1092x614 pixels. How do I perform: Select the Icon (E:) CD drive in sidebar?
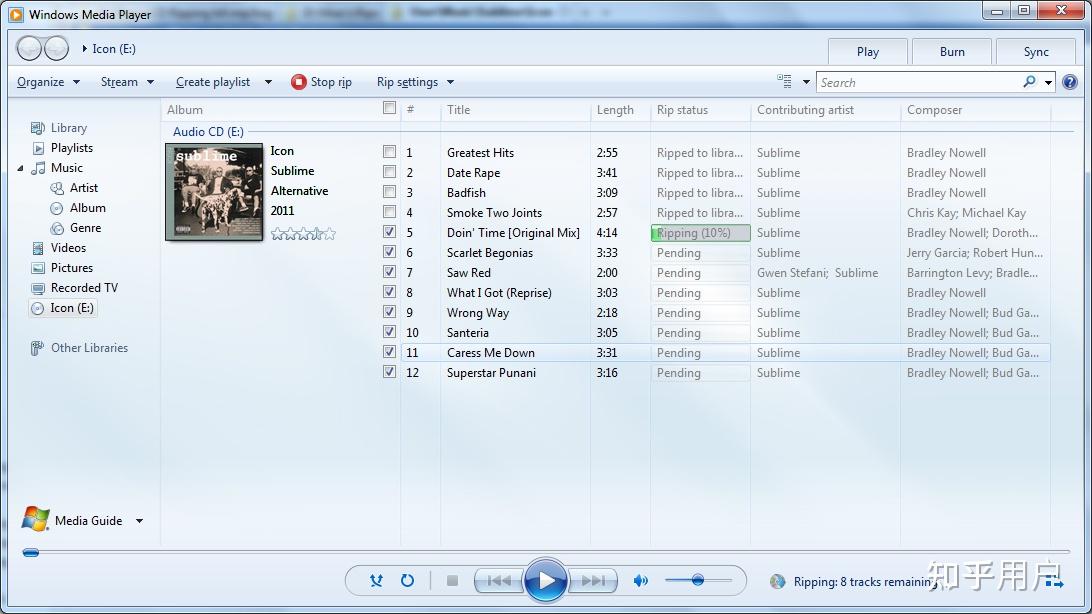[x=68, y=308]
